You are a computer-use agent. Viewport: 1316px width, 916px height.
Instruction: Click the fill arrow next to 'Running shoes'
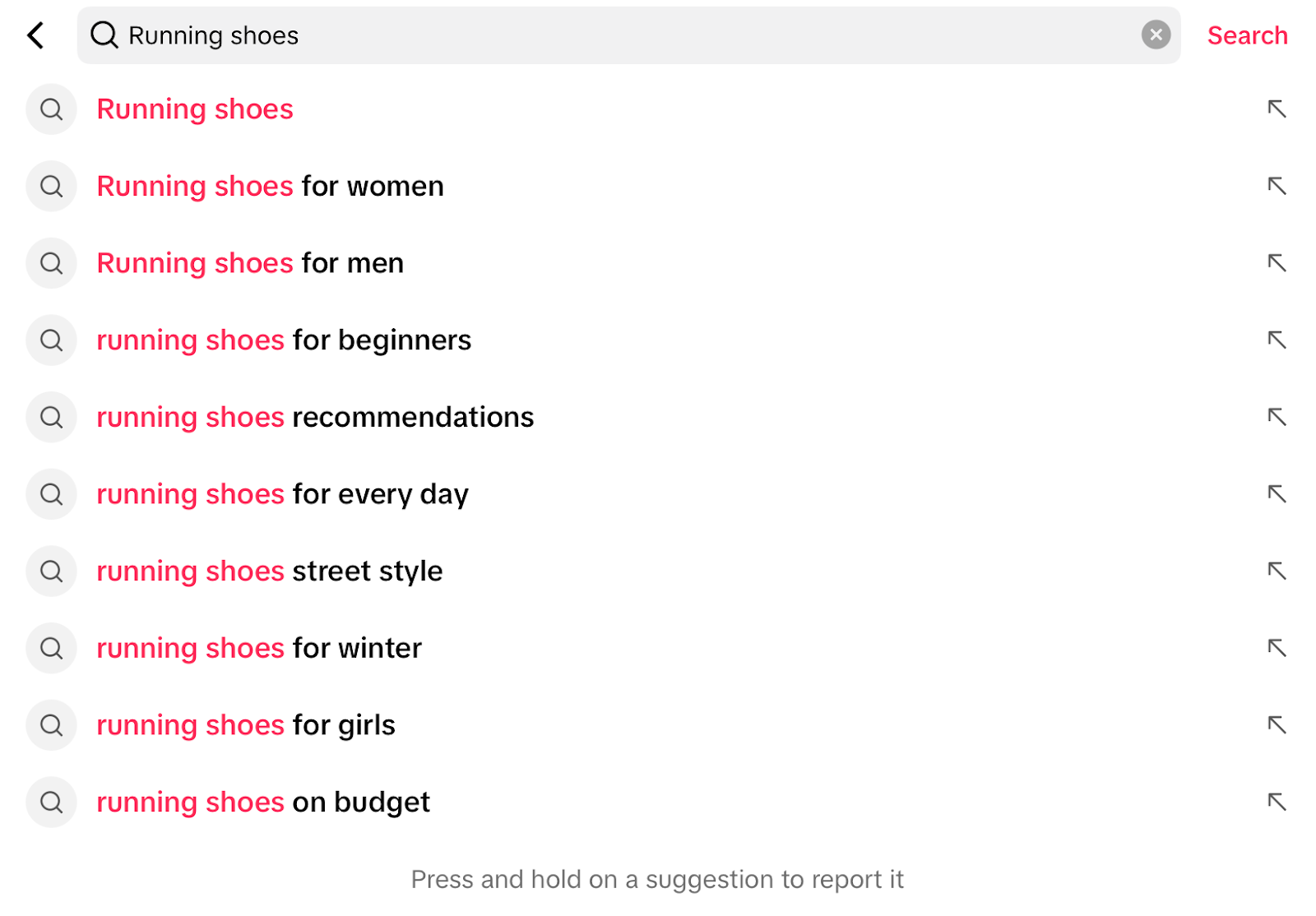(1276, 109)
